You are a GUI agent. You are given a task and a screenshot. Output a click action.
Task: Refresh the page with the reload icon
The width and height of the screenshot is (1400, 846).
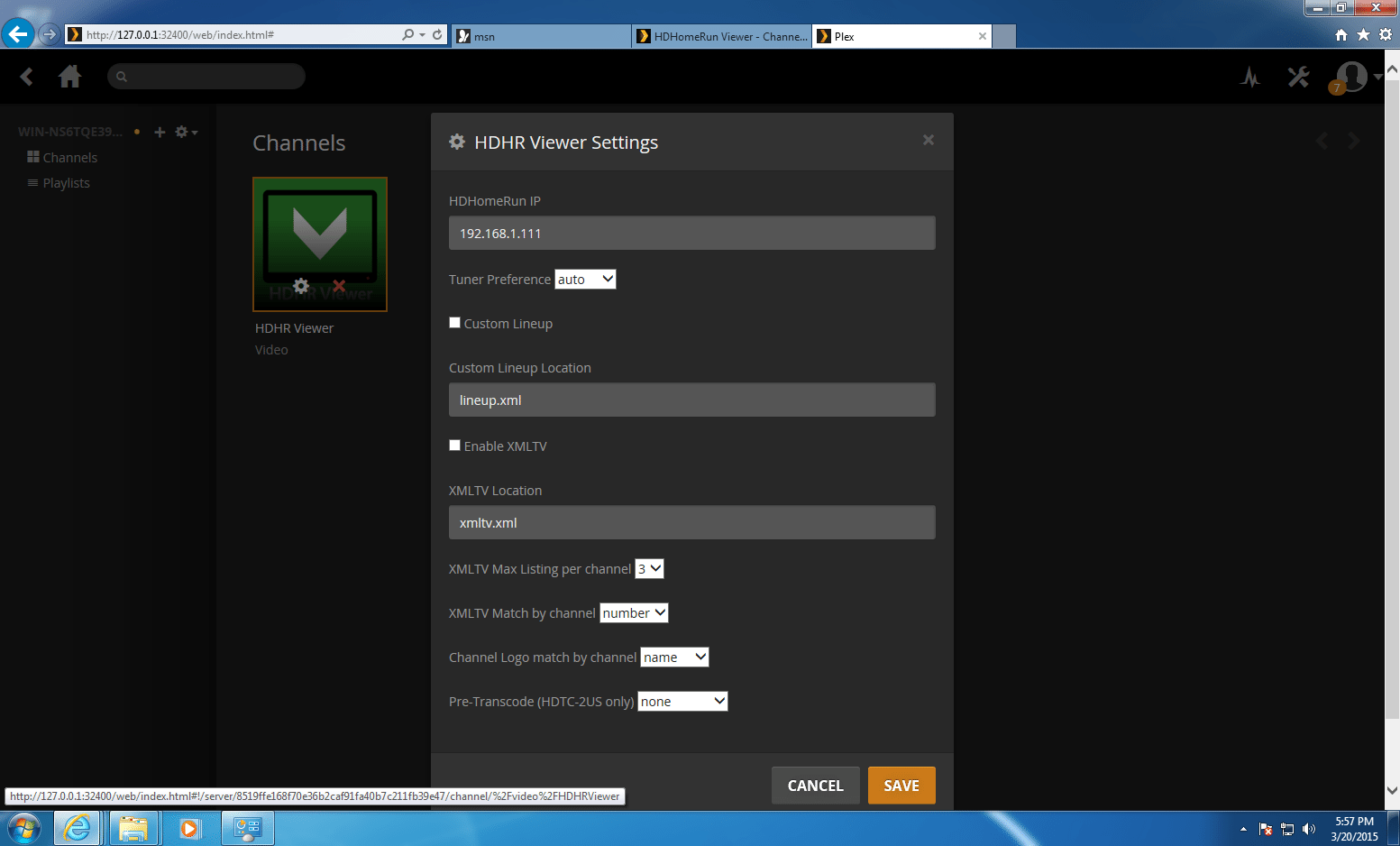point(437,34)
